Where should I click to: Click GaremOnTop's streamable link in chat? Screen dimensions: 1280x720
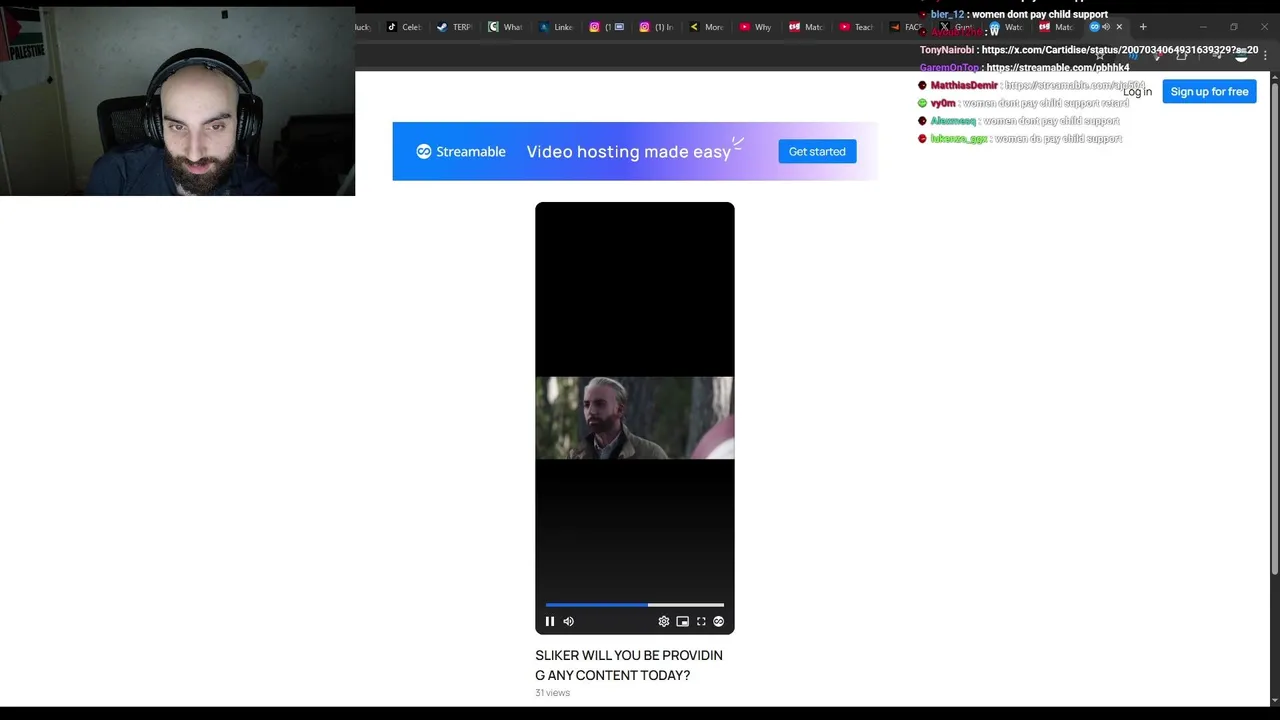pyautogui.click(x=1058, y=68)
